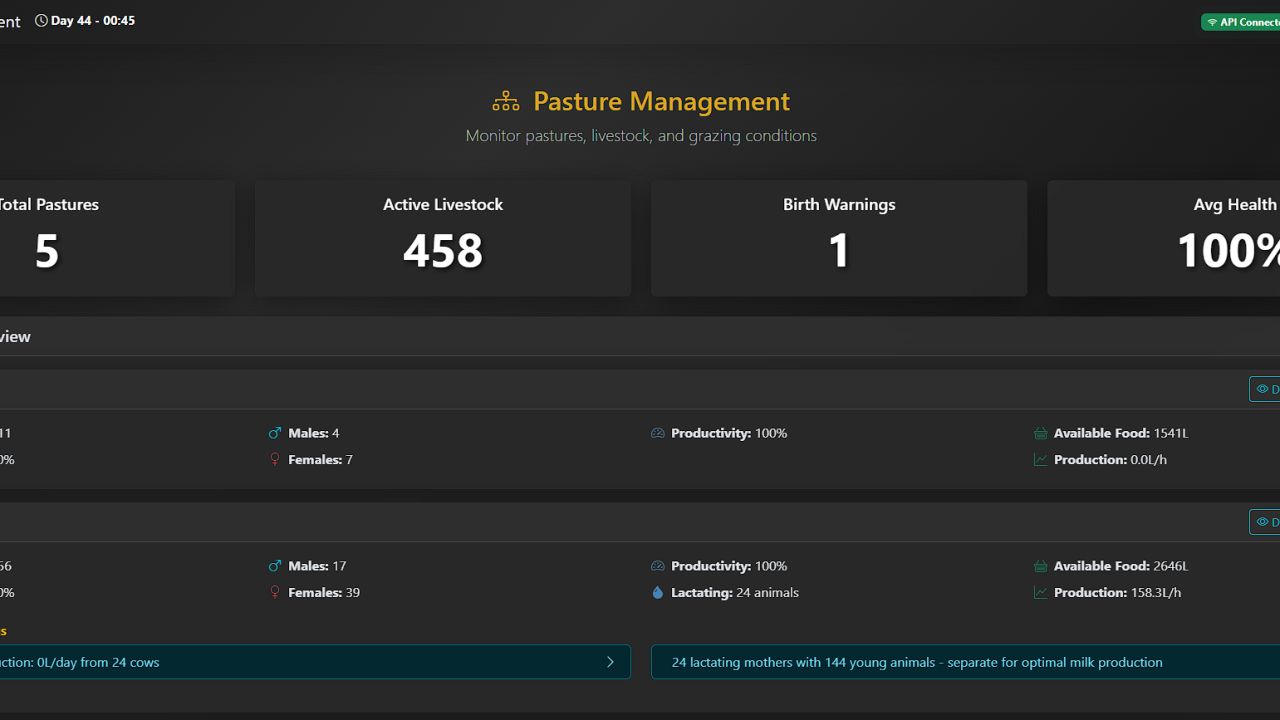Click the gauge icon by first Productivity: 100%
The image size is (1280, 720).
[657, 433]
